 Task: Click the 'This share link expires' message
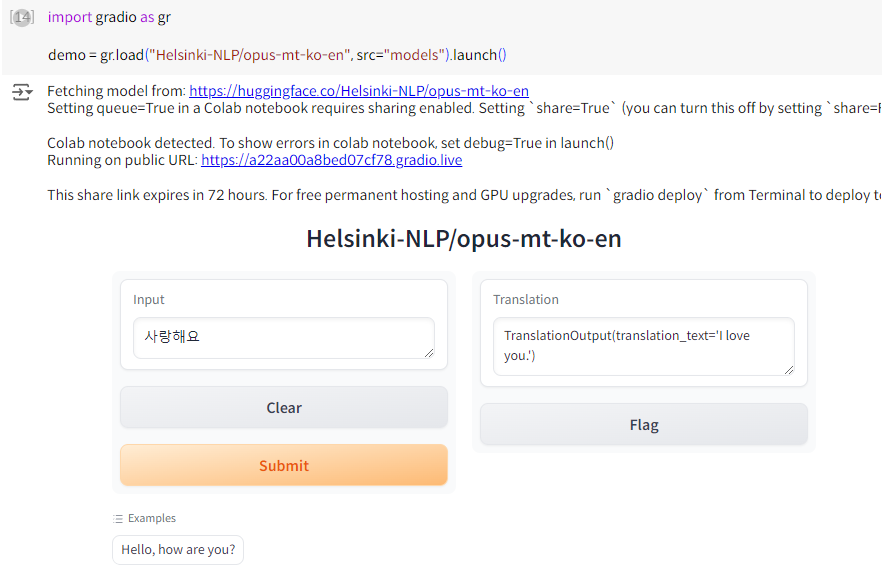pyautogui.click(x=464, y=195)
